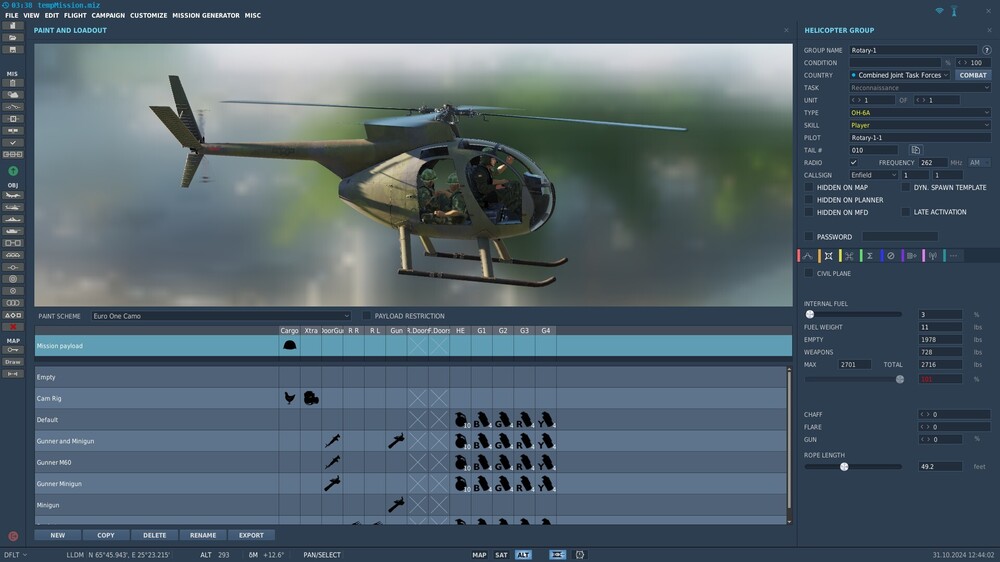Open the summary sigma tab icon
This screenshot has height=562, width=1000.
pyautogui.click(x=869, y=256)
